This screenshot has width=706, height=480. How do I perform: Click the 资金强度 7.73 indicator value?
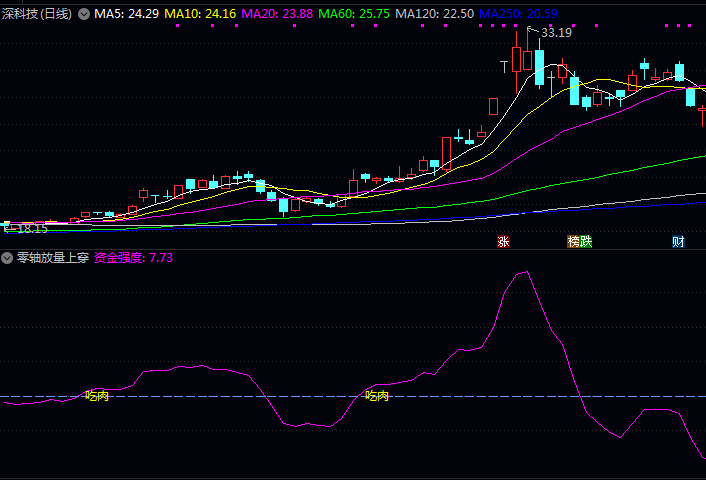[x=134, y=258]
